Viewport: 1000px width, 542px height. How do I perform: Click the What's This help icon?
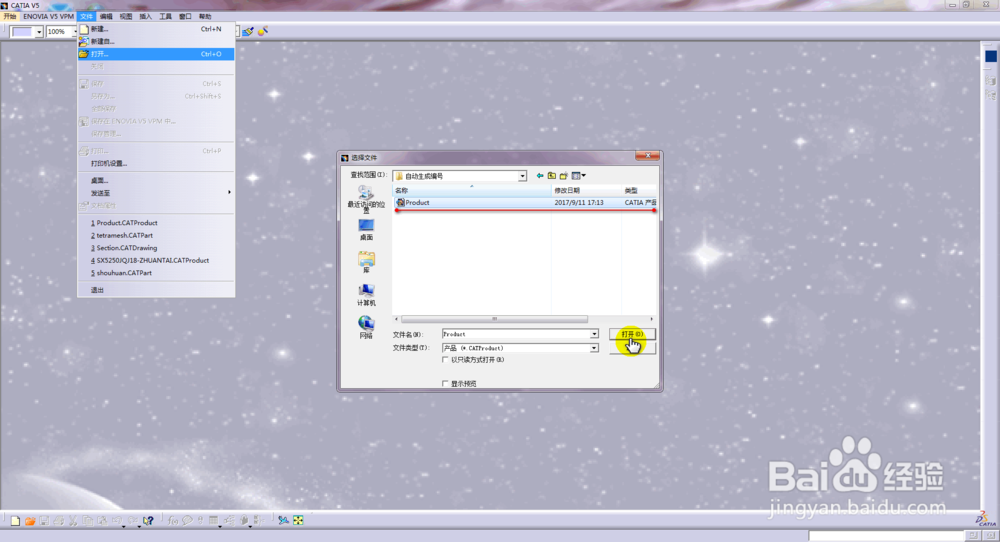click(x=149, y=521)
